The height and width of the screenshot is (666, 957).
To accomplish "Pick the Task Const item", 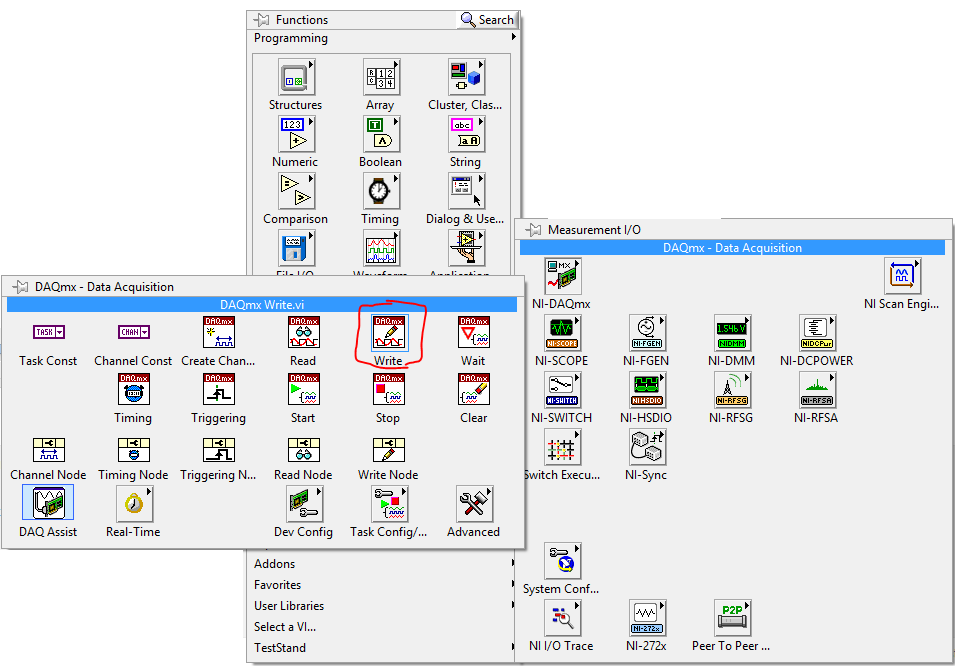I will (48, 331).
